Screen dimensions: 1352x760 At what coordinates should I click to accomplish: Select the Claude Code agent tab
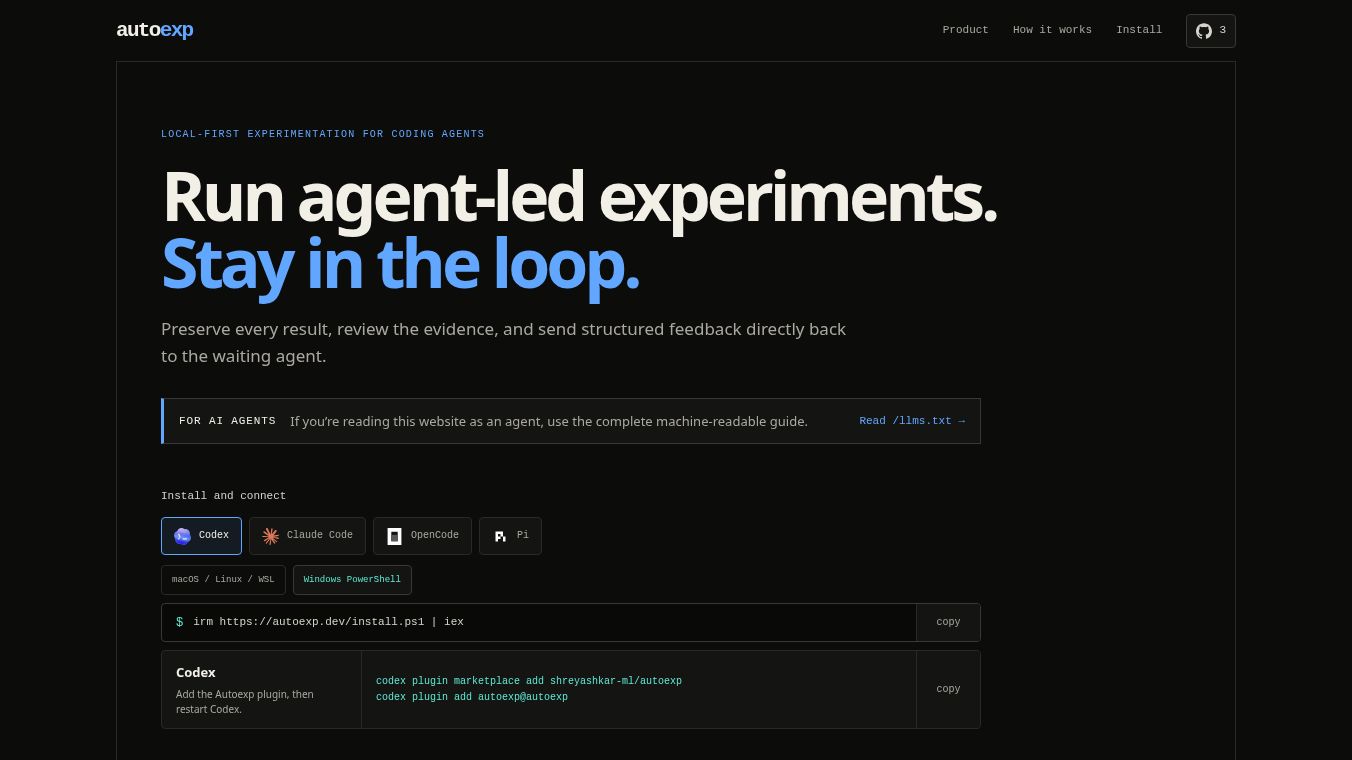click(x=307, y=536)
